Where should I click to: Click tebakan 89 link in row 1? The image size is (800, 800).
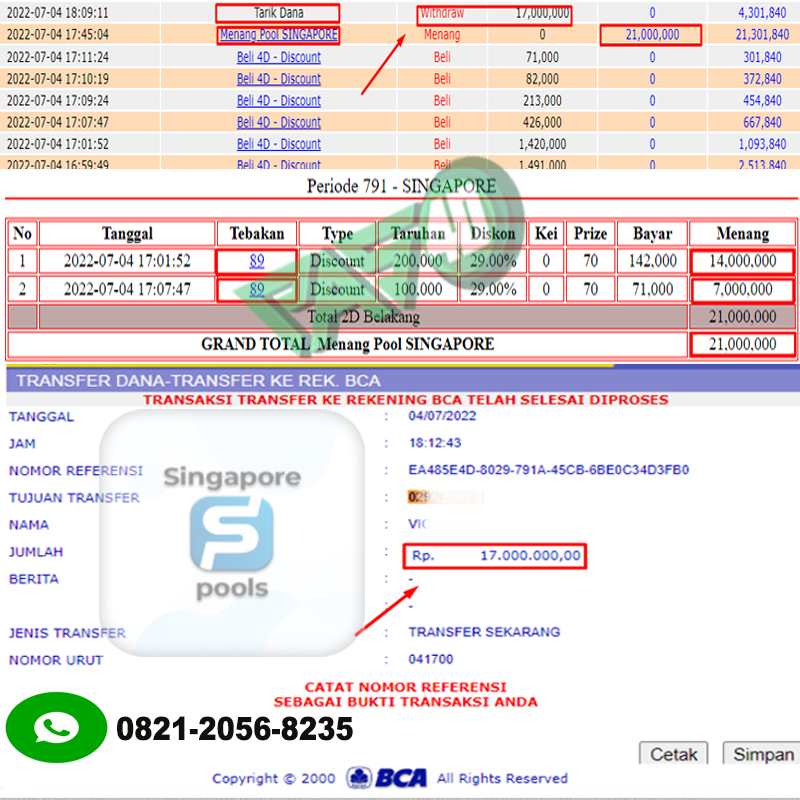[x=257, y=261]
